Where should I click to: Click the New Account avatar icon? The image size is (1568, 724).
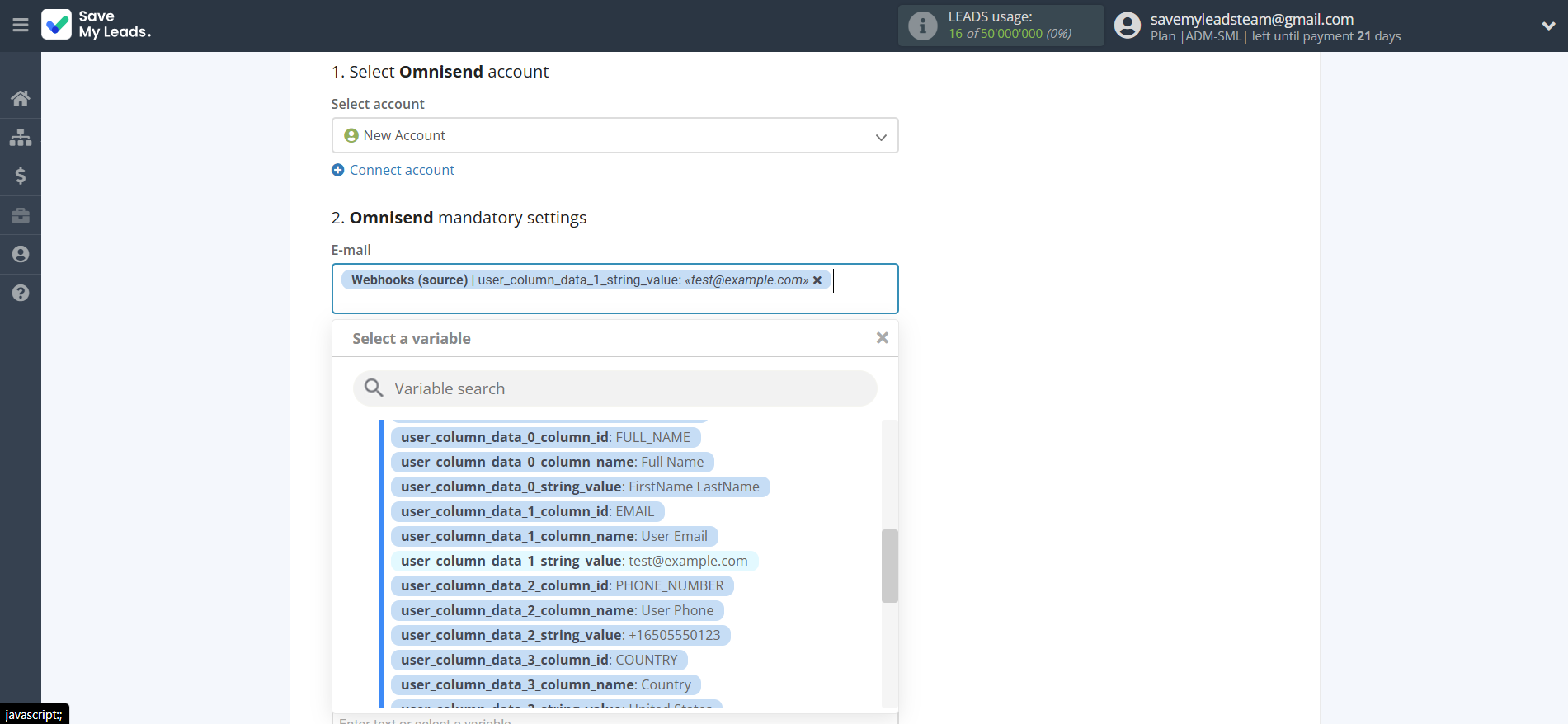pyautogui.click(x=351, y=135)
